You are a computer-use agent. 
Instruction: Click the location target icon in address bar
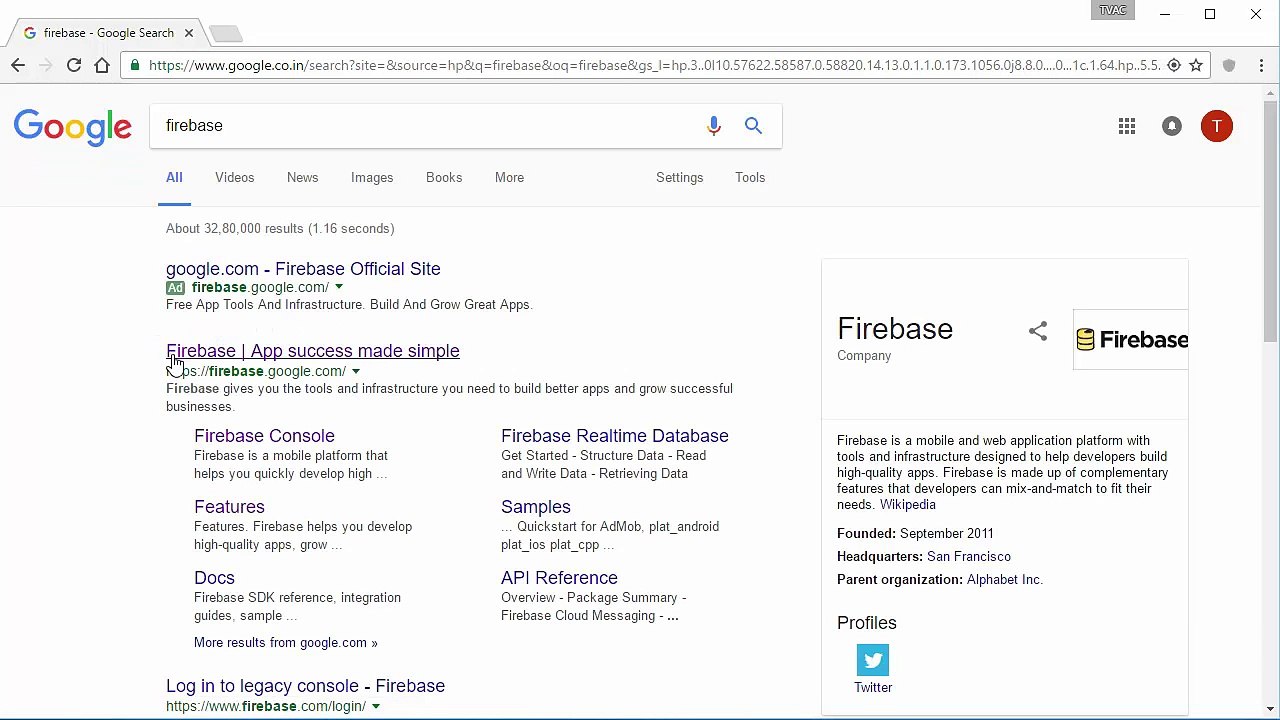pyautogui.click(x=1174, y=65)
